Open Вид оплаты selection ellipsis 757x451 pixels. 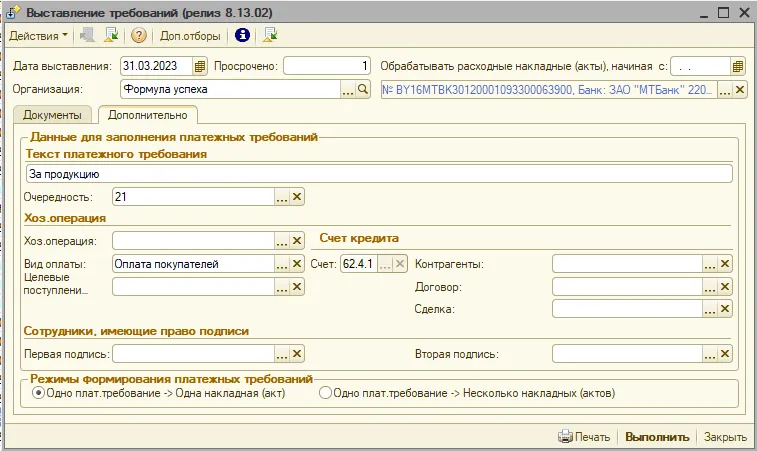(x=282, y=264)
